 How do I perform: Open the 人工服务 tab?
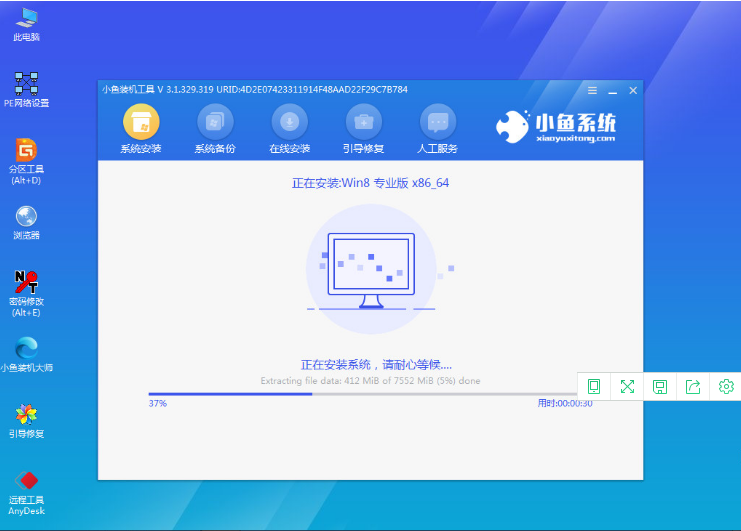(438, 129)
